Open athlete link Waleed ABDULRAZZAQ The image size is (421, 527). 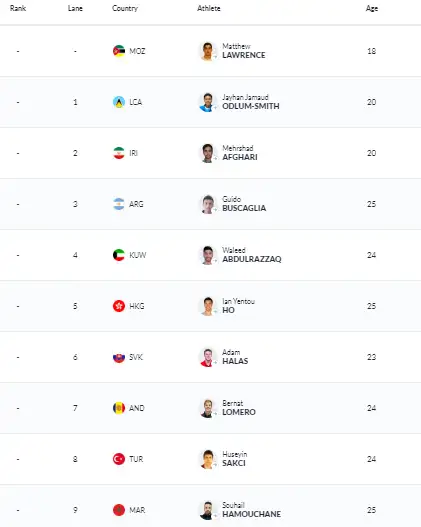[x=252, y=255]
